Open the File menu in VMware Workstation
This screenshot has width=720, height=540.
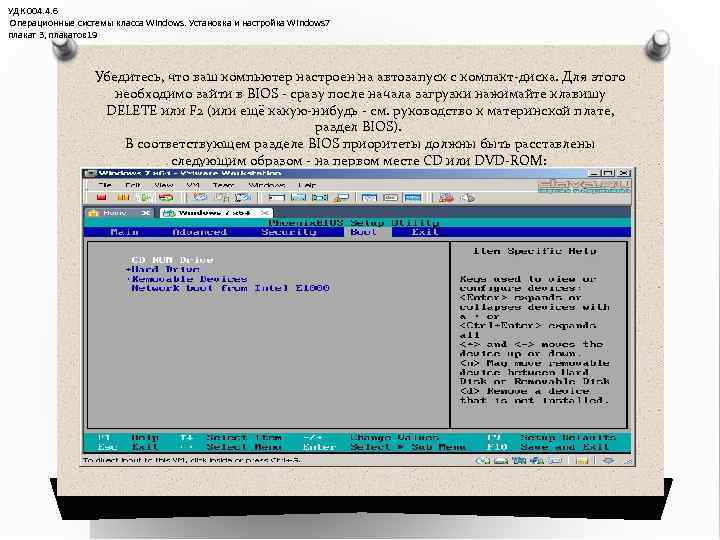pos(105,185)
